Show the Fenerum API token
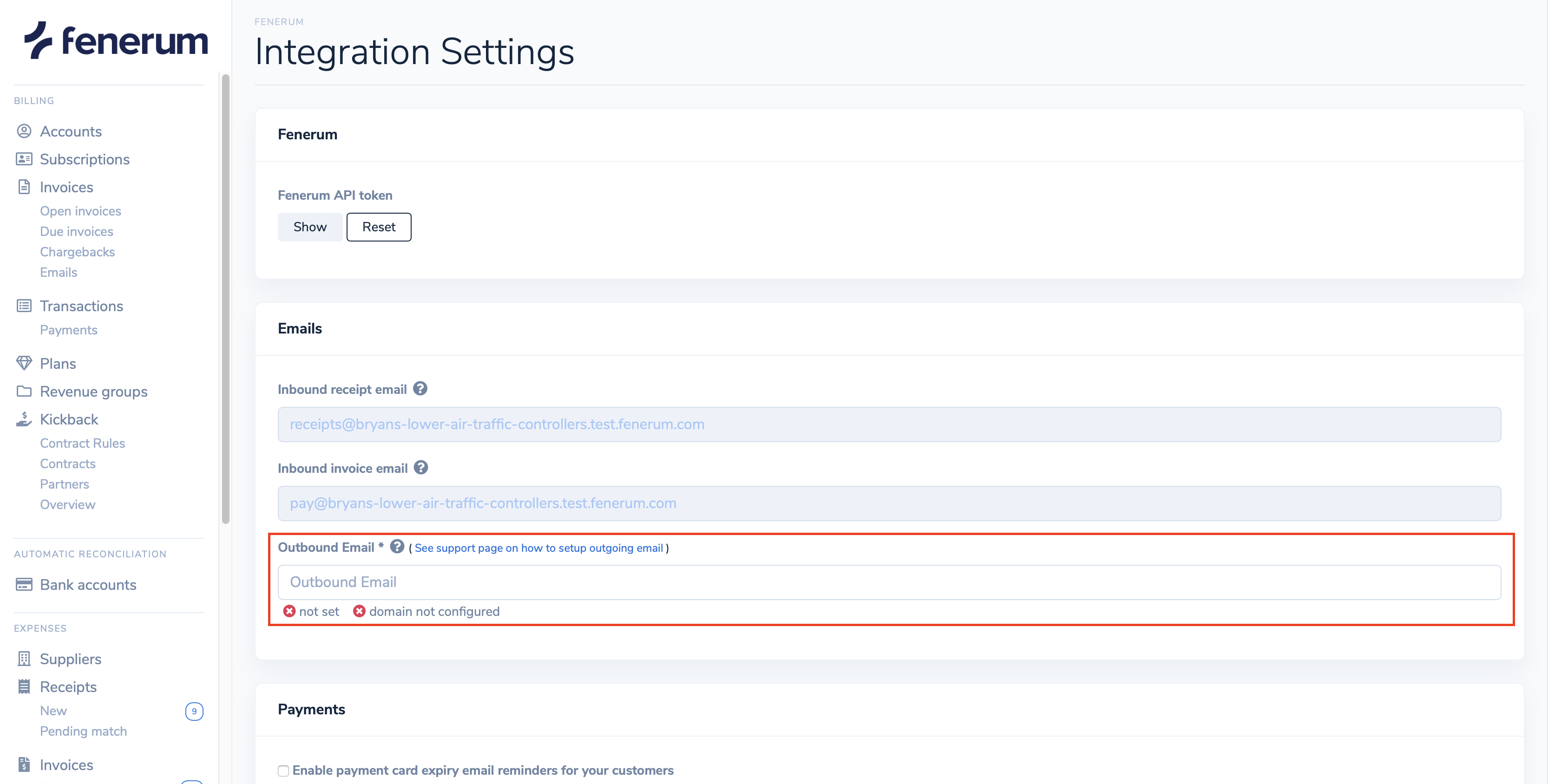The height and width of the screenshot is (784, 1548). point(310,227)
